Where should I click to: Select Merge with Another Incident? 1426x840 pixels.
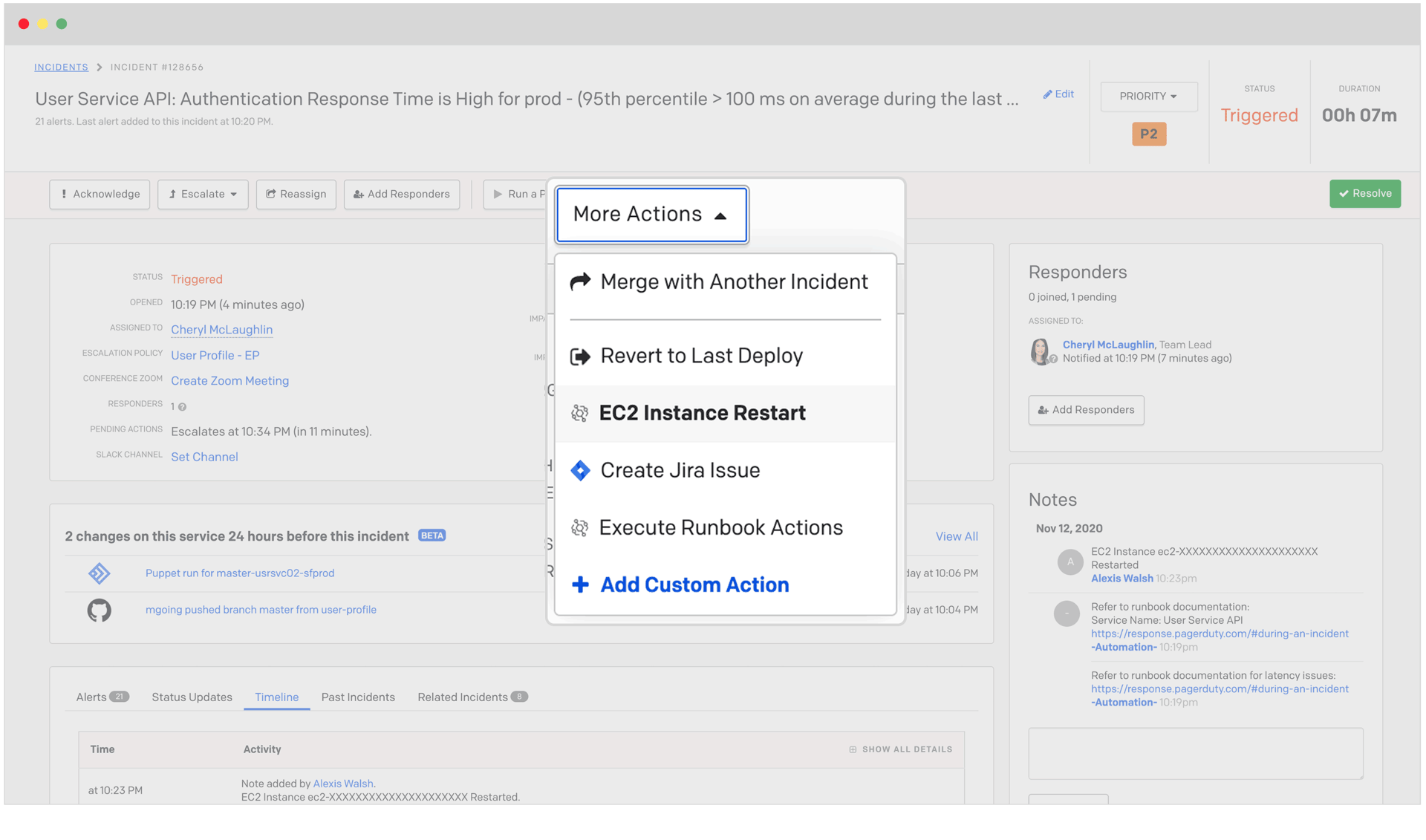pyautogui.click(x=733, y=281)
